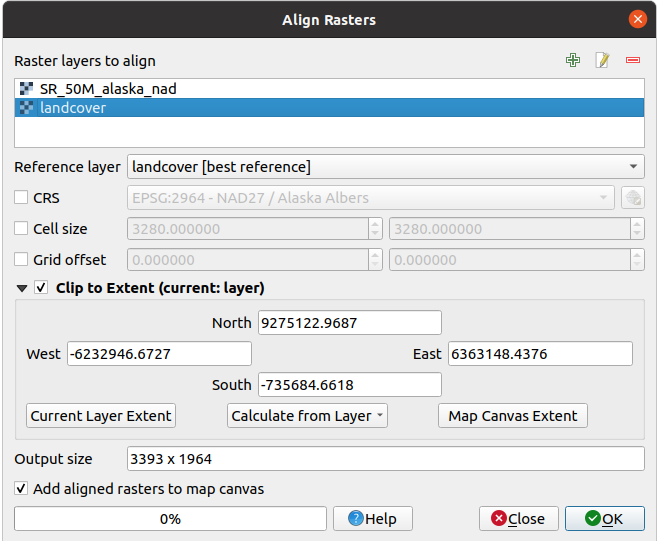
Task: Open the Reference layer dropdown
Action: pos(385,167)
